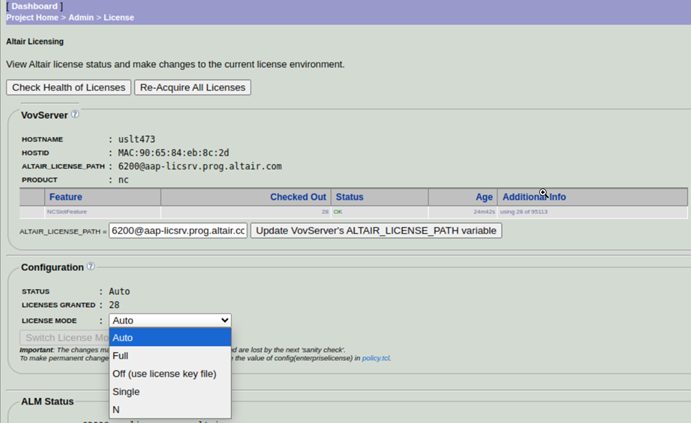Click the Switch License Mode button
The width and height of the screenshot is (691, 423).
pyautogui.click(x=64, y=338)
